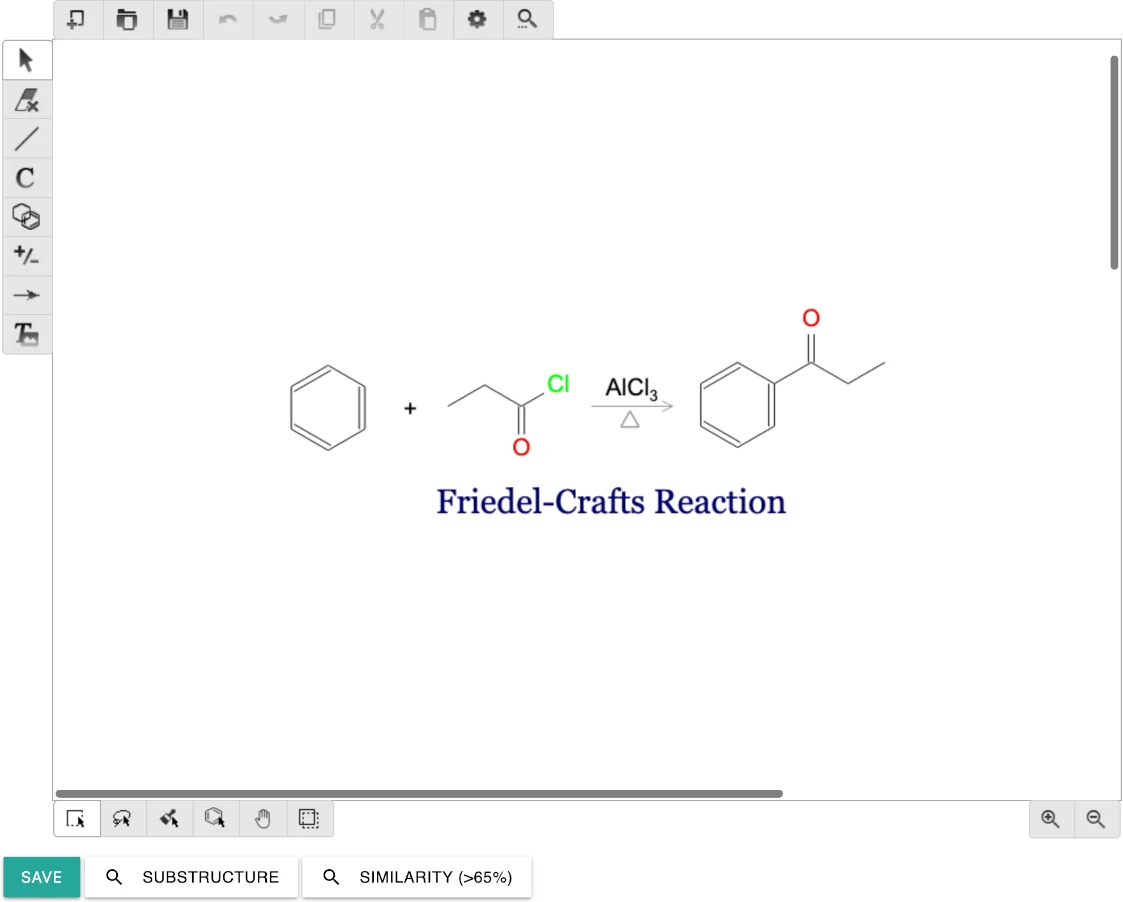Open the text label tool
Image resolution: width=1123 pixels, height=902 pixels.
coord(27,334)
